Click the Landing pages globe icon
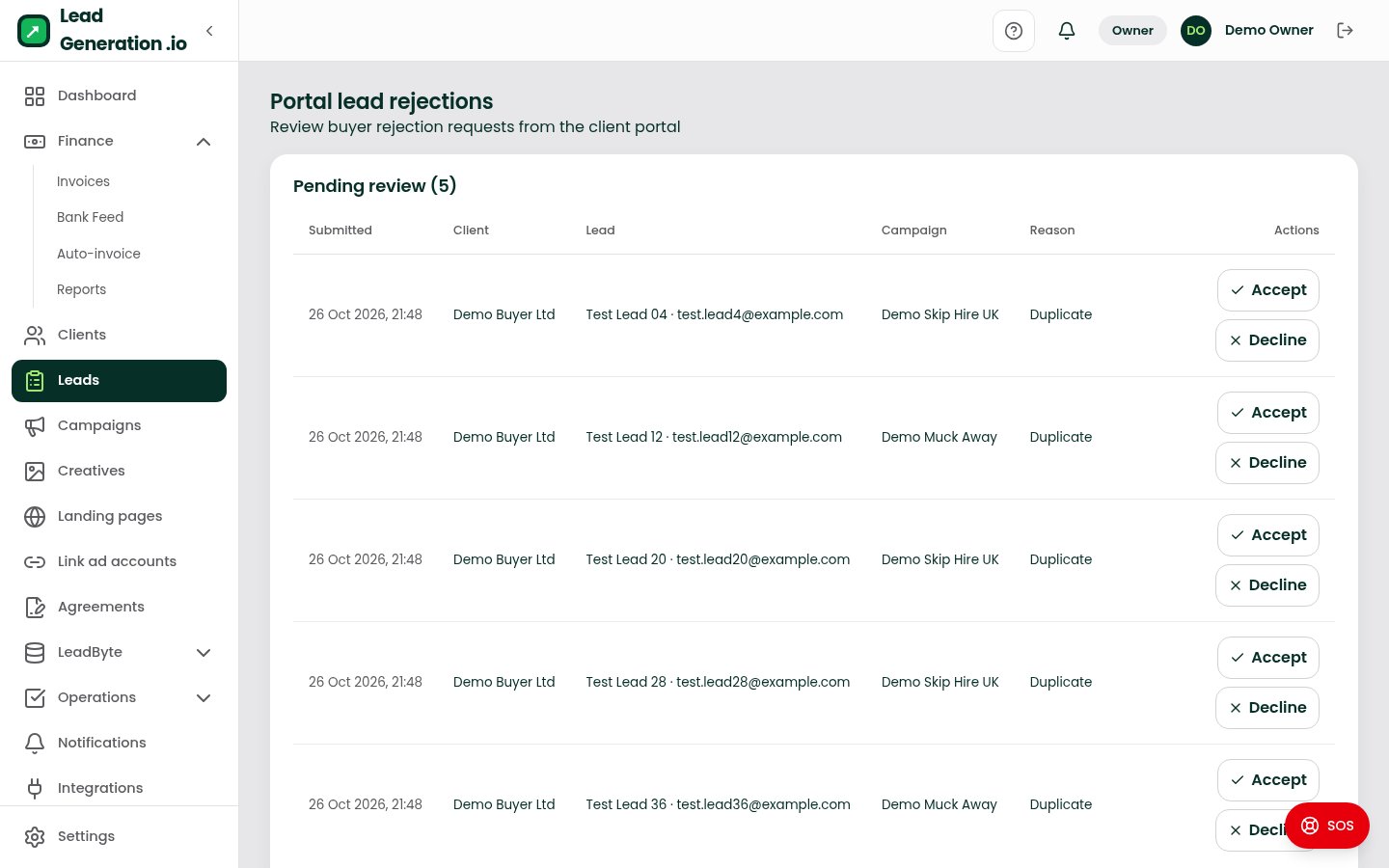 click(x=35, y=516)
